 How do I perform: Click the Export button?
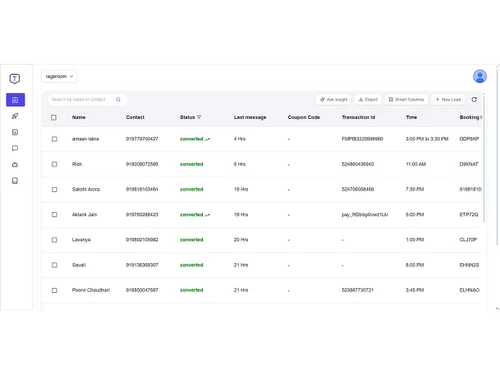point(368,99)
